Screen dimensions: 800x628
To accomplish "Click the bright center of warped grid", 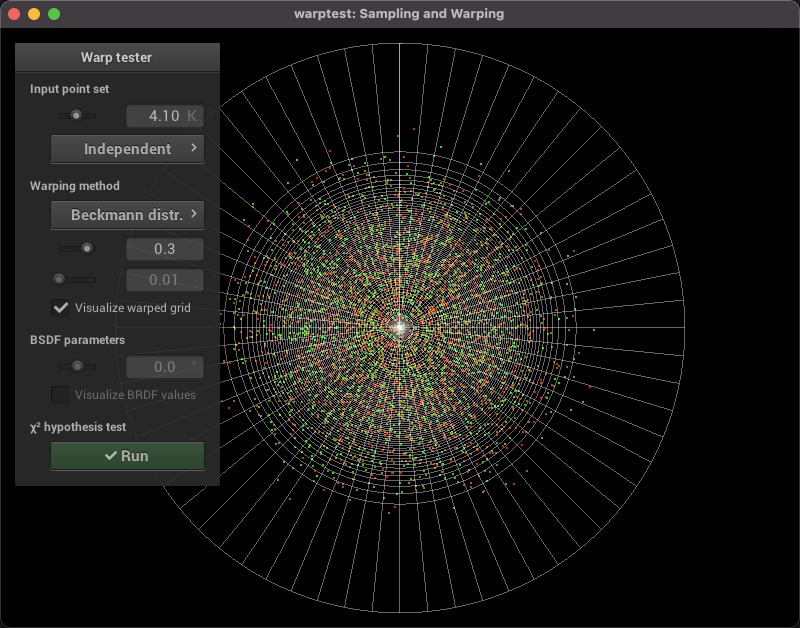I will 399,327.
